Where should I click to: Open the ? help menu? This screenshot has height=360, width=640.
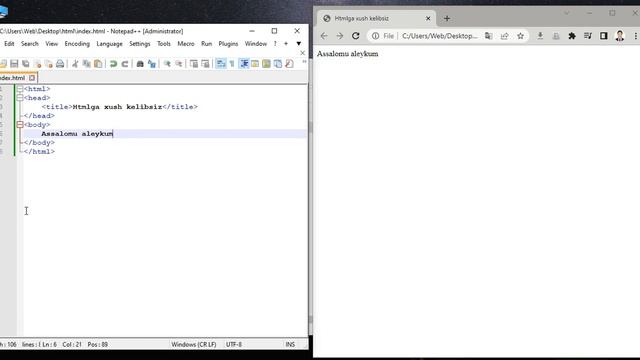coord(275,44)
